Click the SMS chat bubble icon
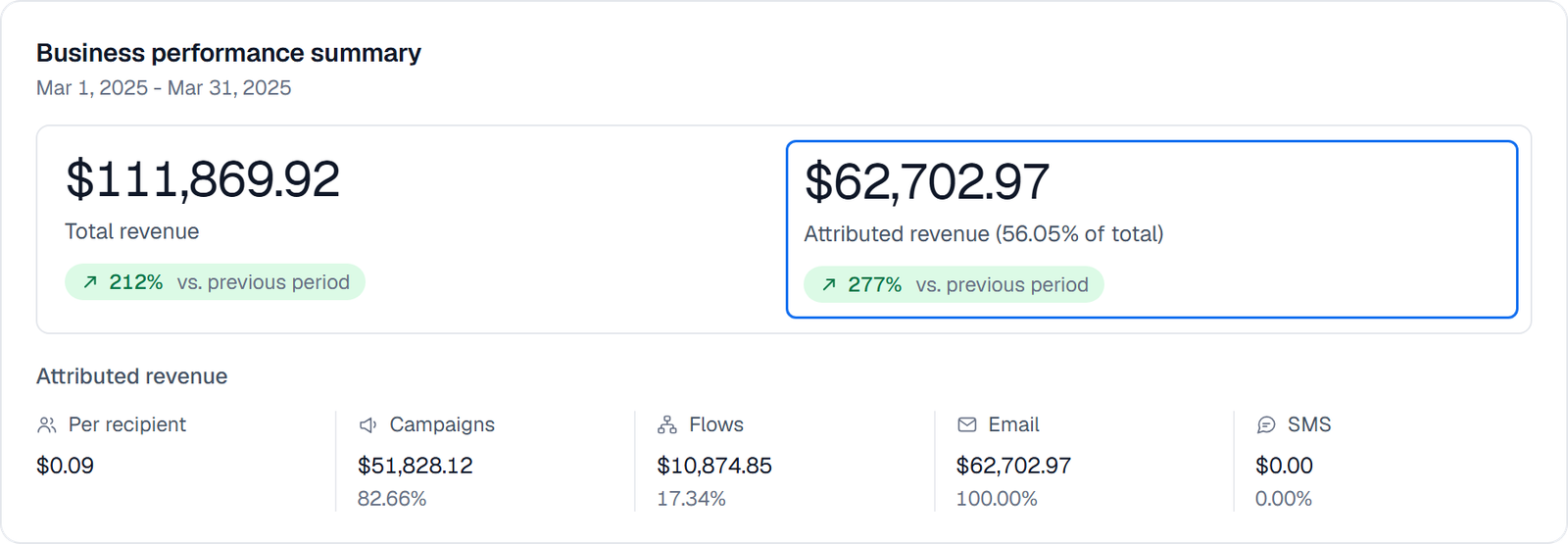This screenshot has height=544, width=1568. pyautogui.click(x=1266, y=424)
